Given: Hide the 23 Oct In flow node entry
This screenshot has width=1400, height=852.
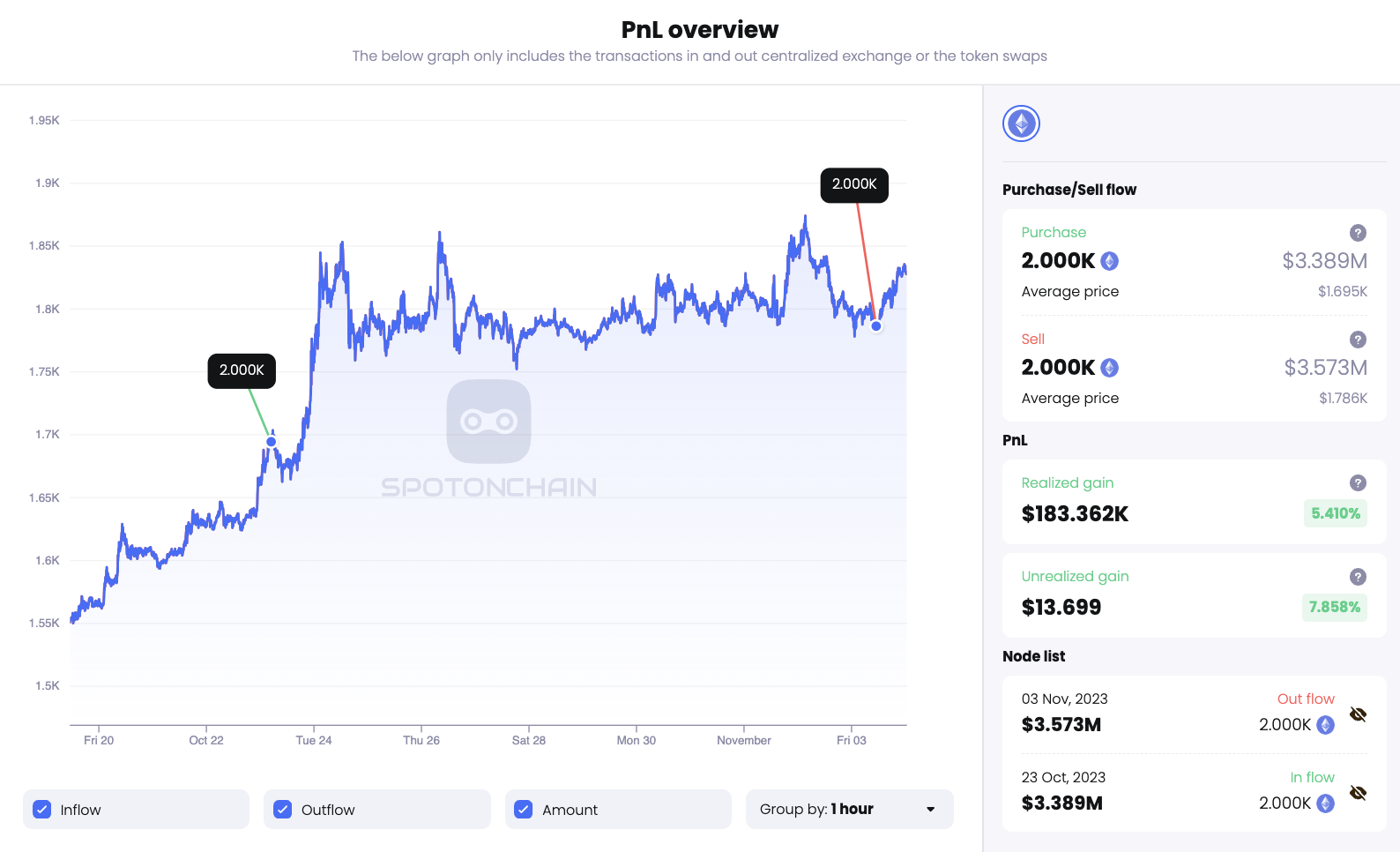Looking at the screenshot, I should 1358,793.
